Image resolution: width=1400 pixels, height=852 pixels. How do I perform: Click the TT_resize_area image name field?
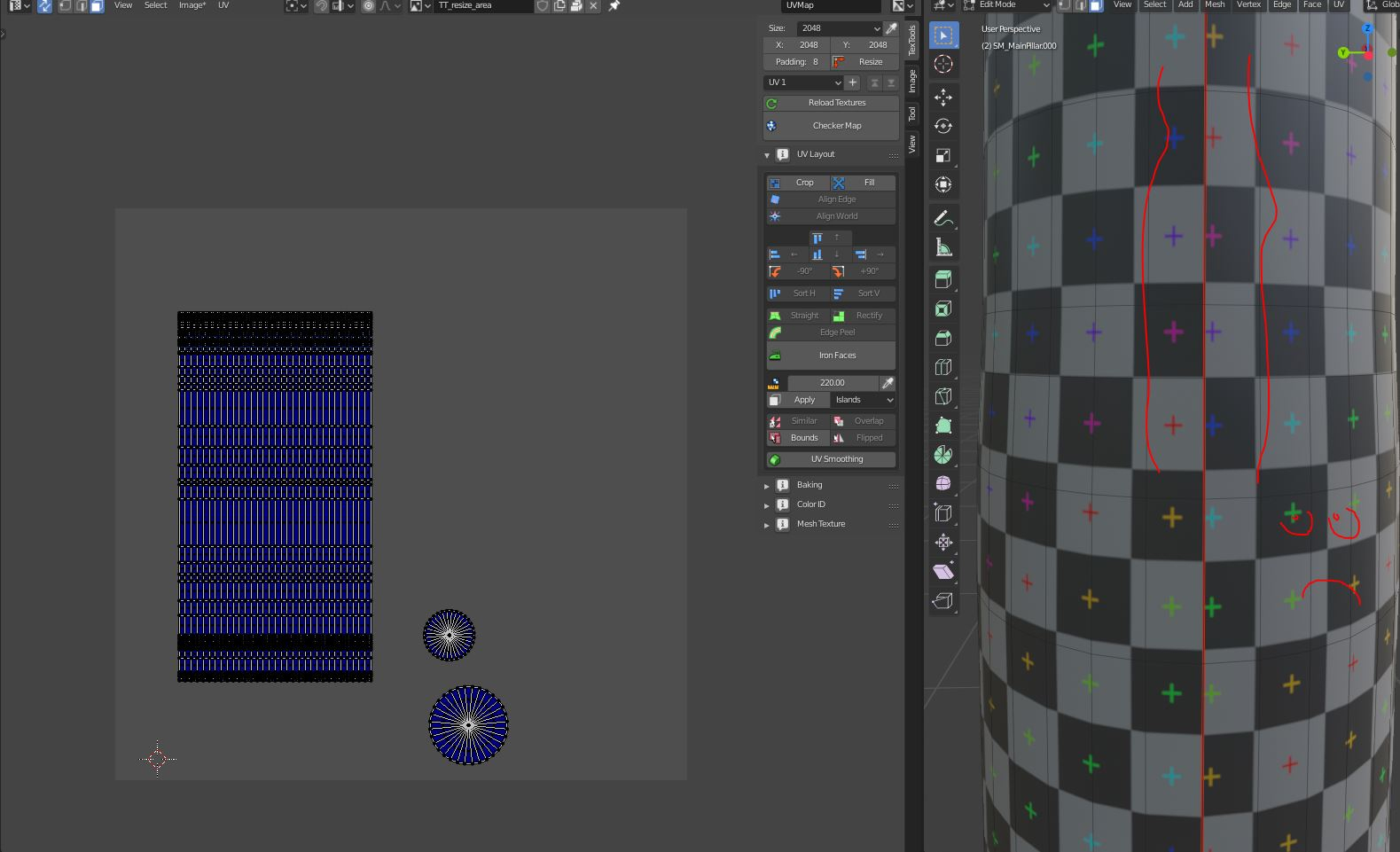coord(483,5)
